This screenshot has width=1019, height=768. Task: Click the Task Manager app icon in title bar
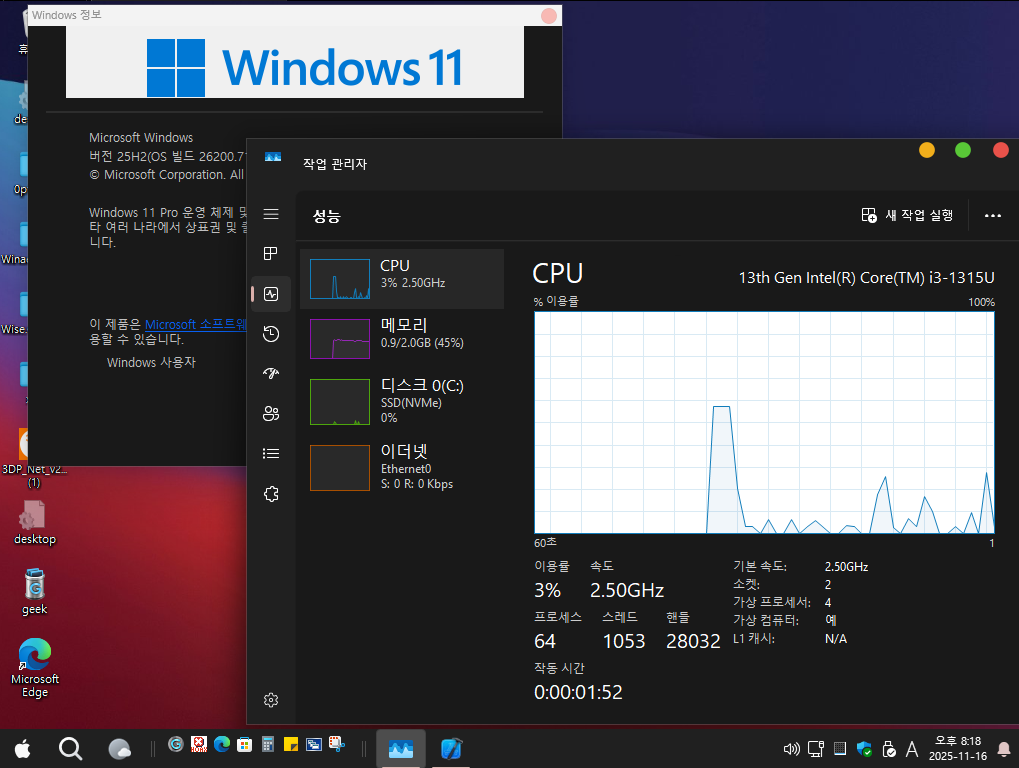pyautogui.click(x=273, y=157)
